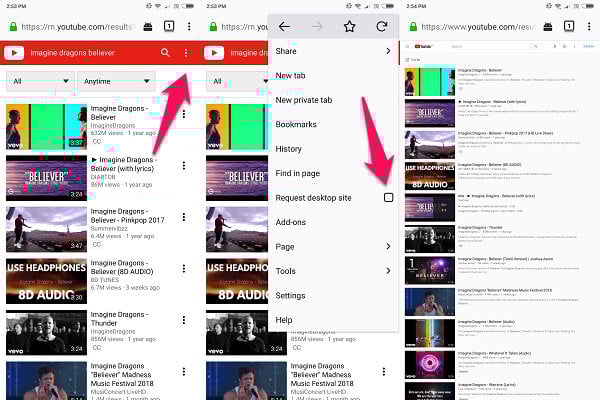Tap reload icon in browser menu
600x400 pixels.
pos(382,26)
